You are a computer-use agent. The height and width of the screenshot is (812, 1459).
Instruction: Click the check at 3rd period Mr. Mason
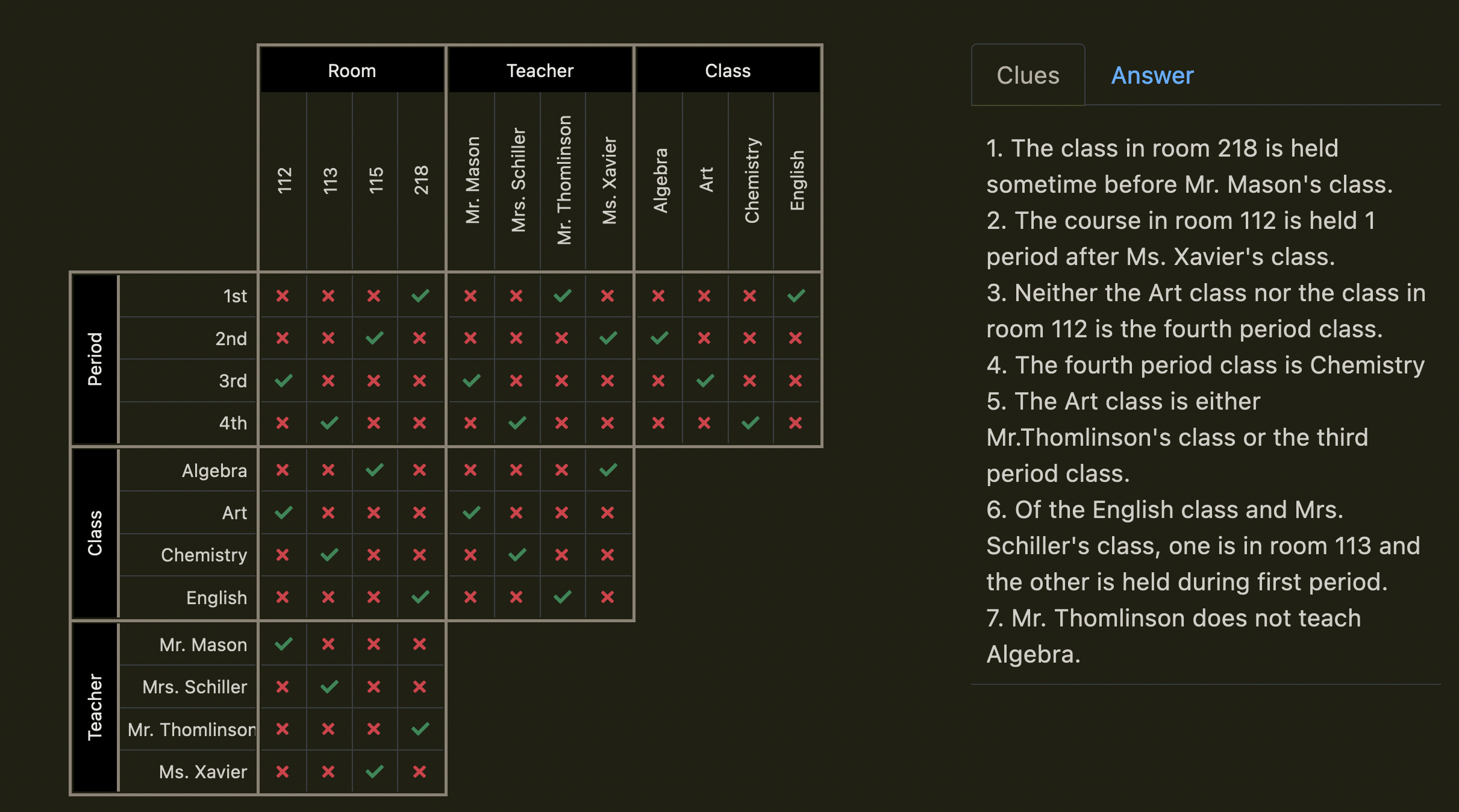coord(471,381)
